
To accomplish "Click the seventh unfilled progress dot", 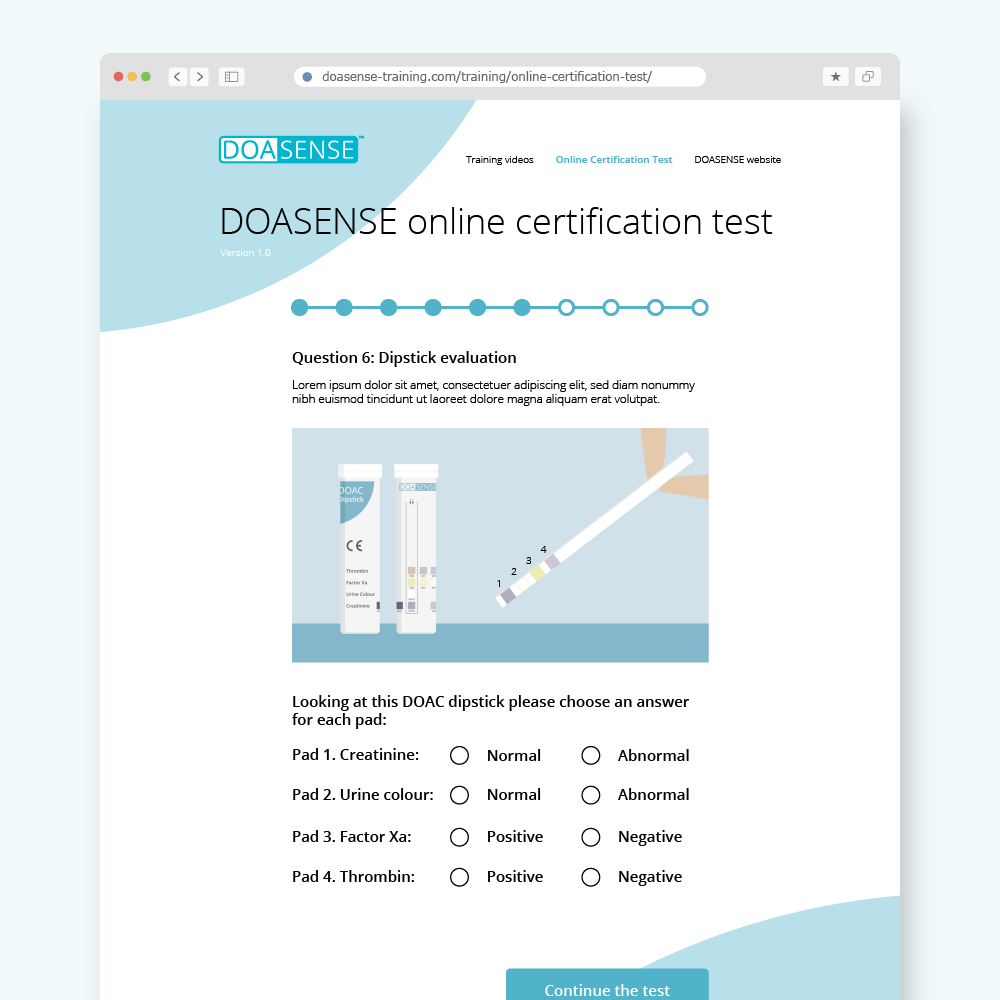I will [x=566, y=307].
